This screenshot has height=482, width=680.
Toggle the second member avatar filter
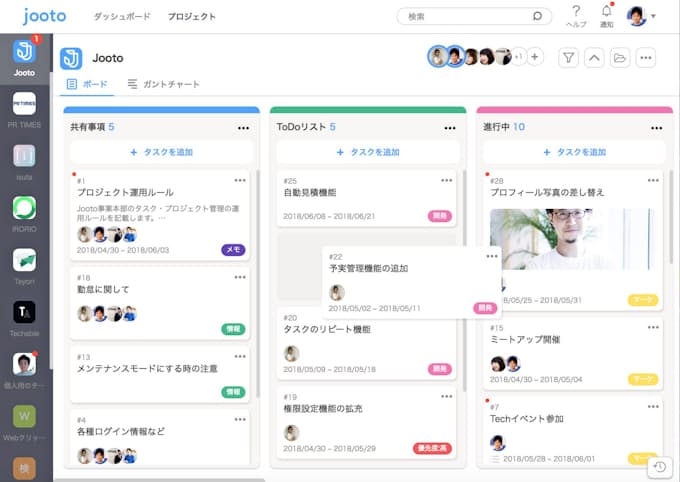point(455,57)
